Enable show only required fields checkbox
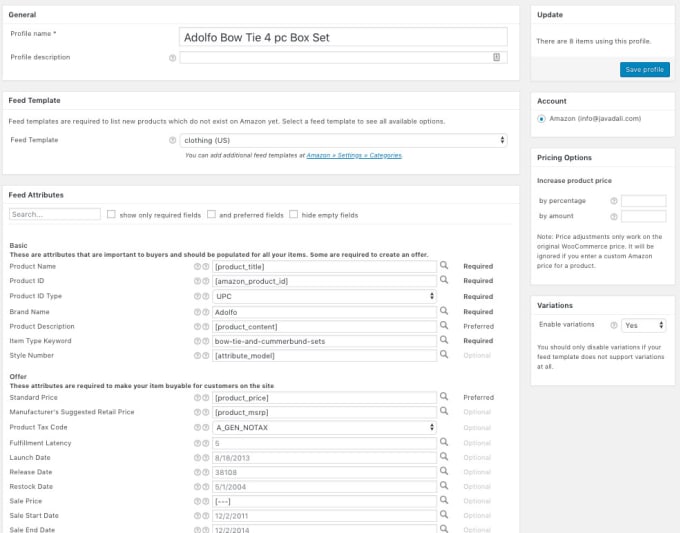This screenshot has height=533, width=680. point(111,214)
